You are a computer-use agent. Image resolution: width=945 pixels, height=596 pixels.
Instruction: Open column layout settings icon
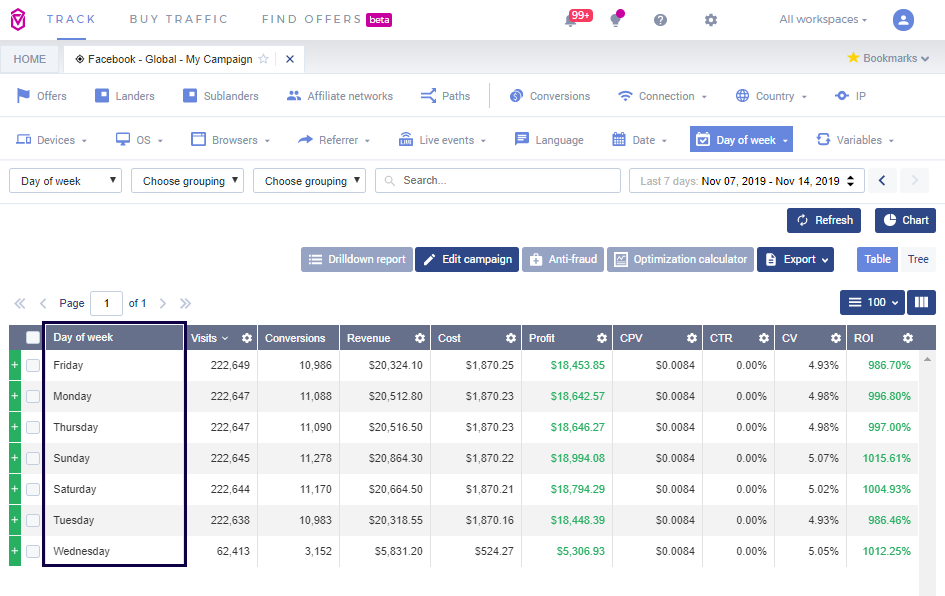pyautogui.click(x=921, y=302)
